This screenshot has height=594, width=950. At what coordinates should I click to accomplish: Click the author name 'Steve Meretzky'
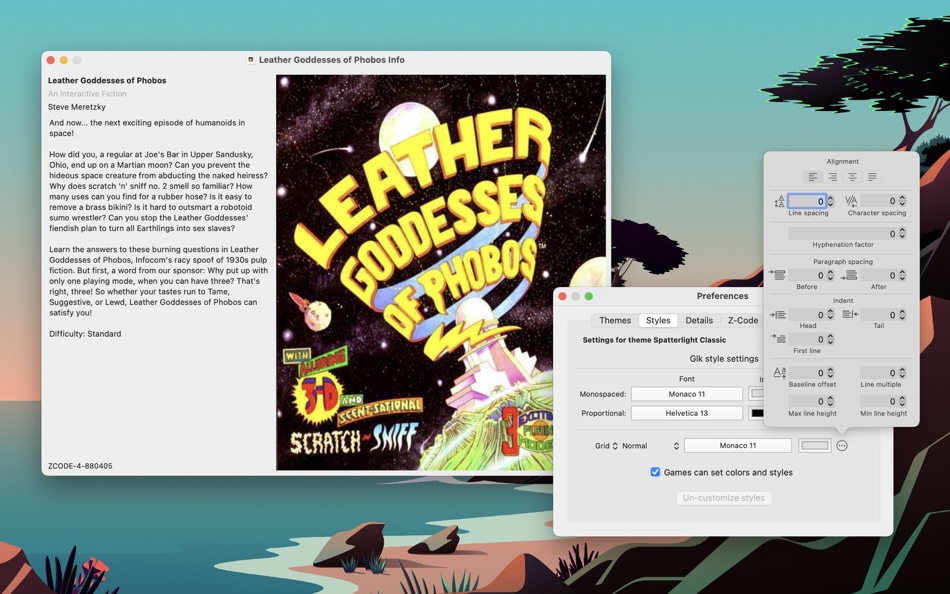pos(77,107)
